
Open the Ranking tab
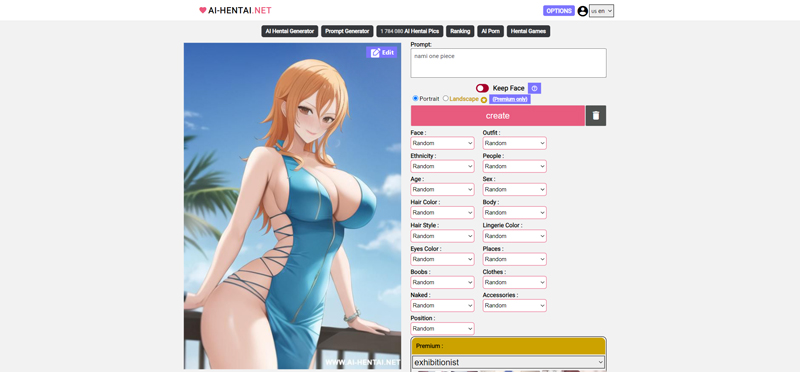pyautogui.click(x=460, y=31)
